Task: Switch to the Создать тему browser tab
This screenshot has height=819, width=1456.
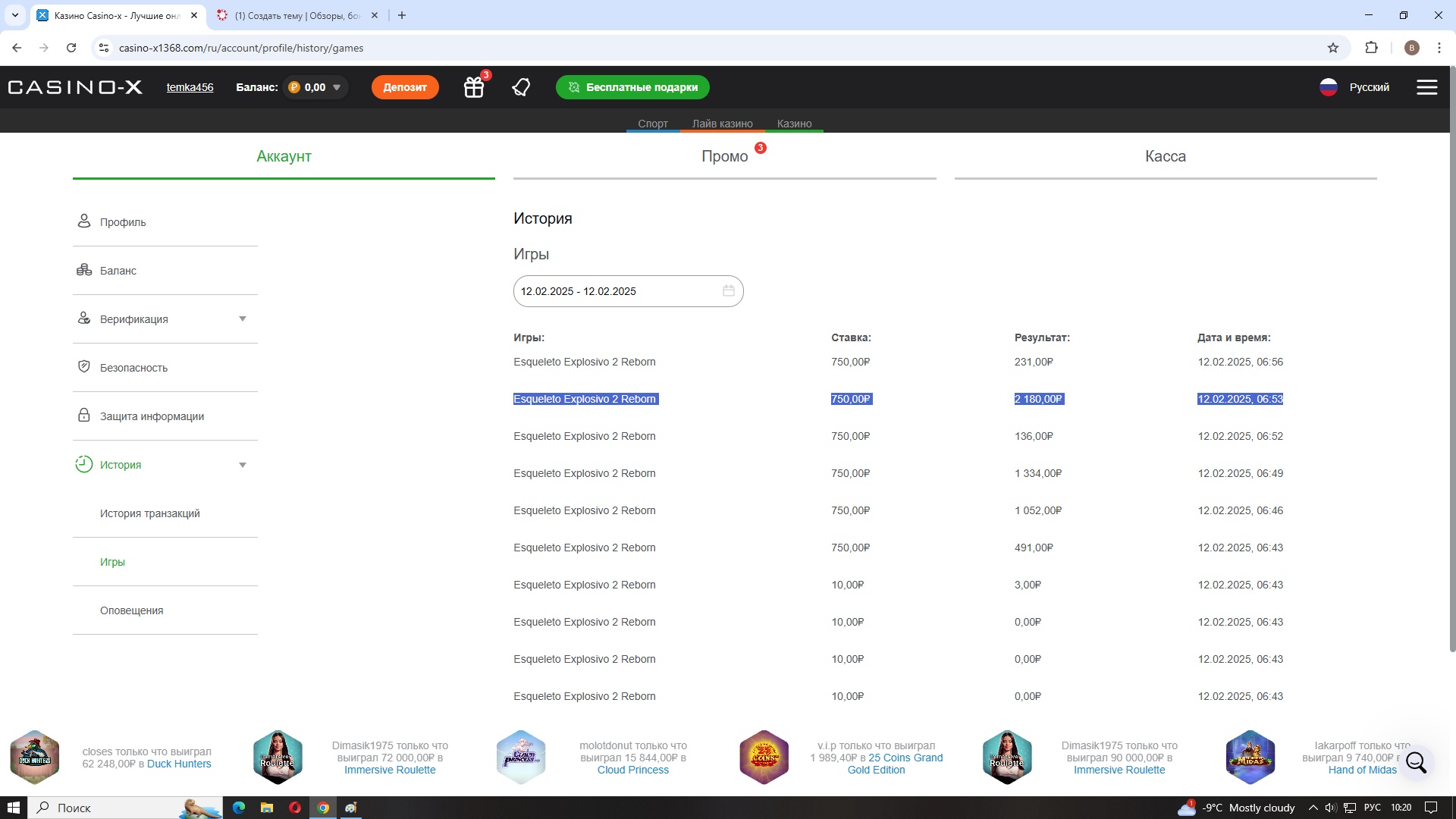Action: [x=297, y=15]
